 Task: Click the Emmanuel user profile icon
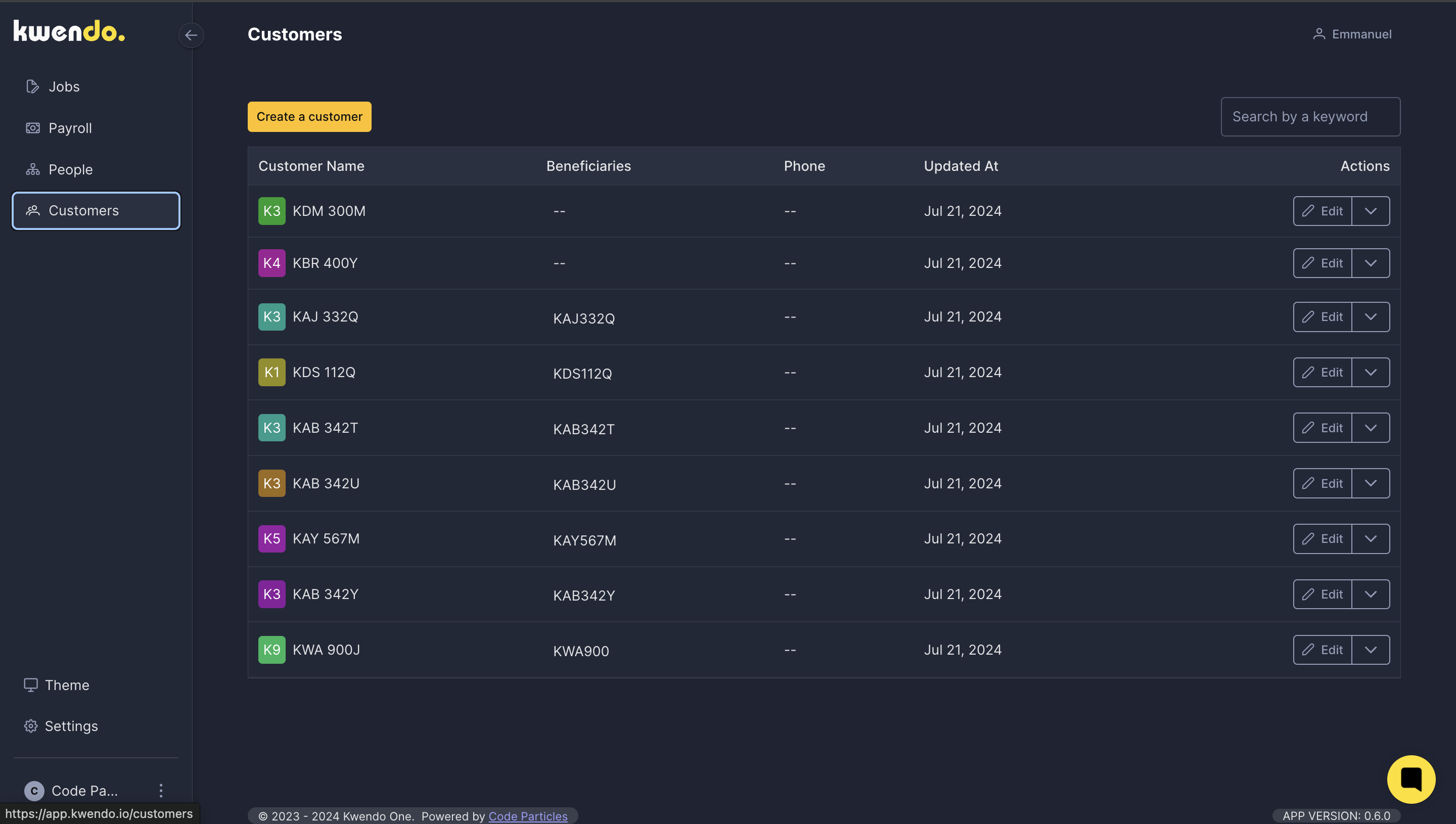1319,34
